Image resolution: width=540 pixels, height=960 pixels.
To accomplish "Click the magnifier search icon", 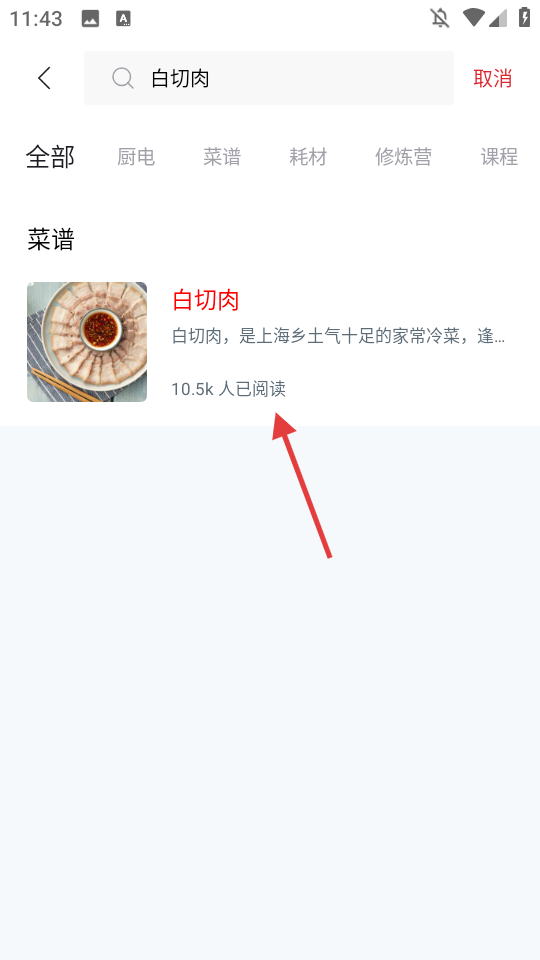I will 123,78.
